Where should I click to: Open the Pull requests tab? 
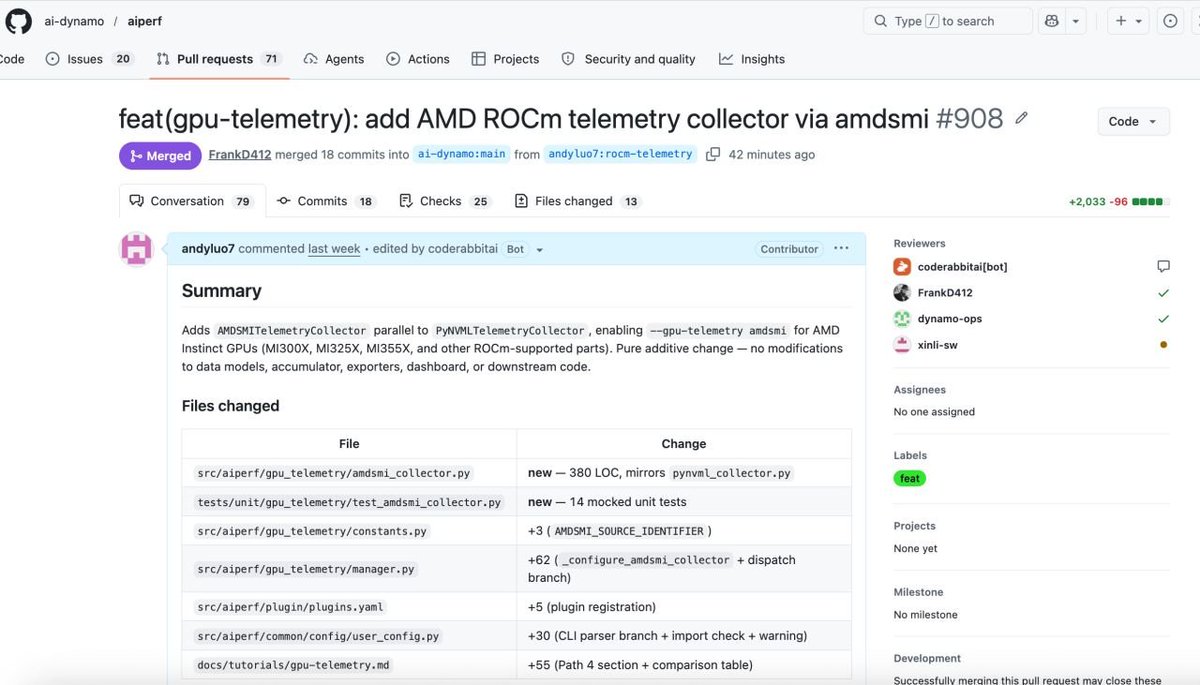tap(219, 59)
